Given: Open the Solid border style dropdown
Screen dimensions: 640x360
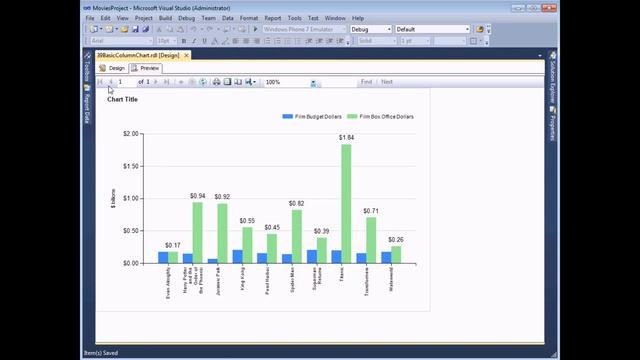Looking at the screenshot, I should click(377, 41).
